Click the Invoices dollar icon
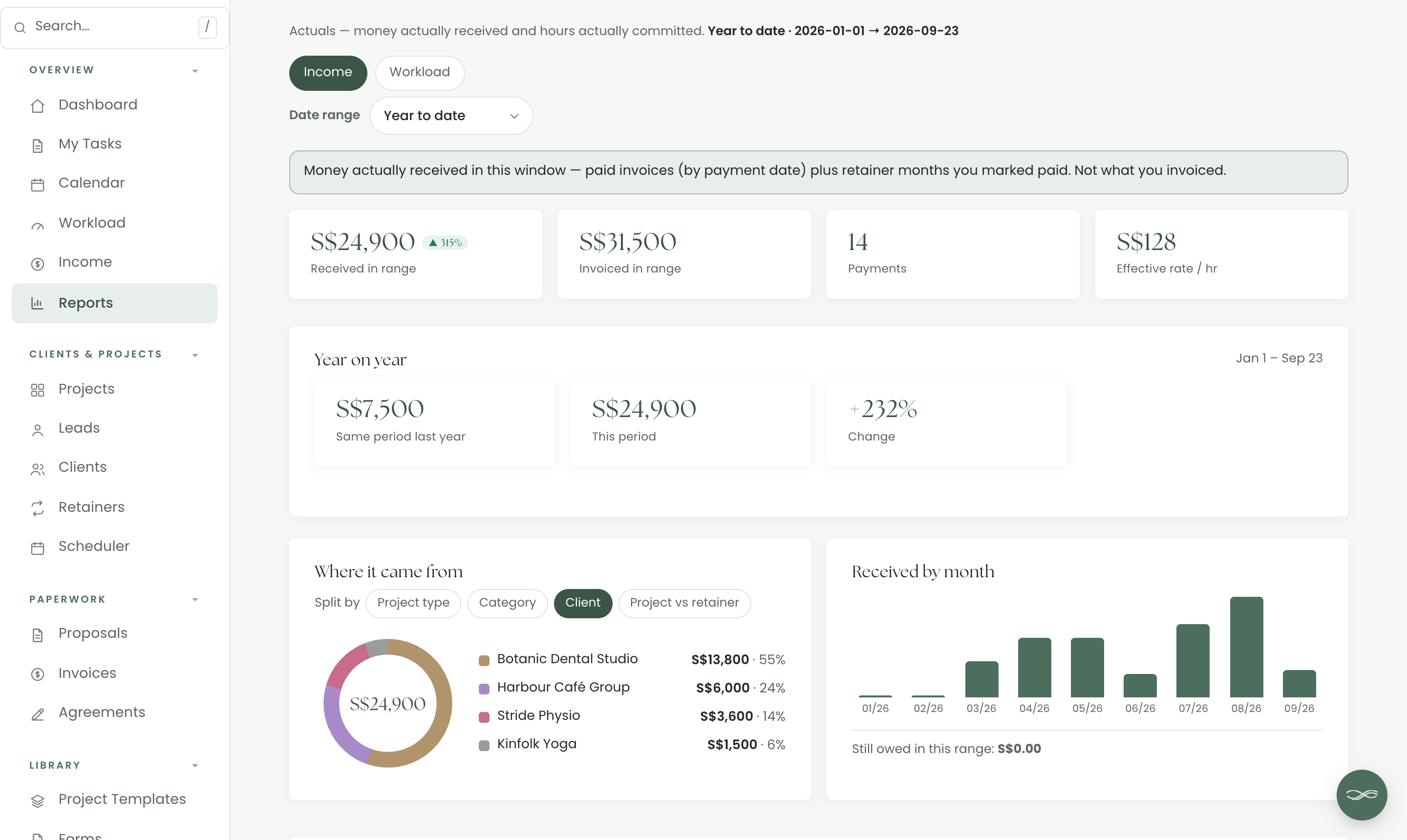This screenshot has width=1407, height=840. [x=37, y=673]
